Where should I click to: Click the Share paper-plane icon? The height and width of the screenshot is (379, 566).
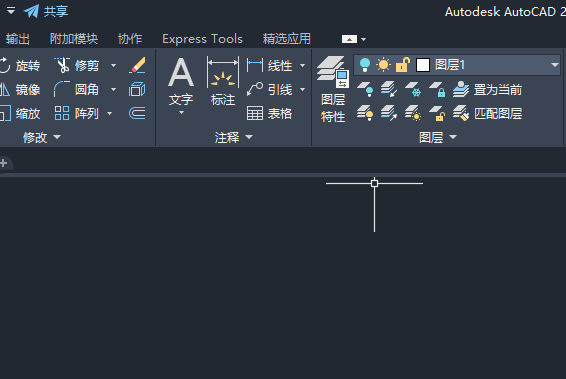tap(31, 11)
